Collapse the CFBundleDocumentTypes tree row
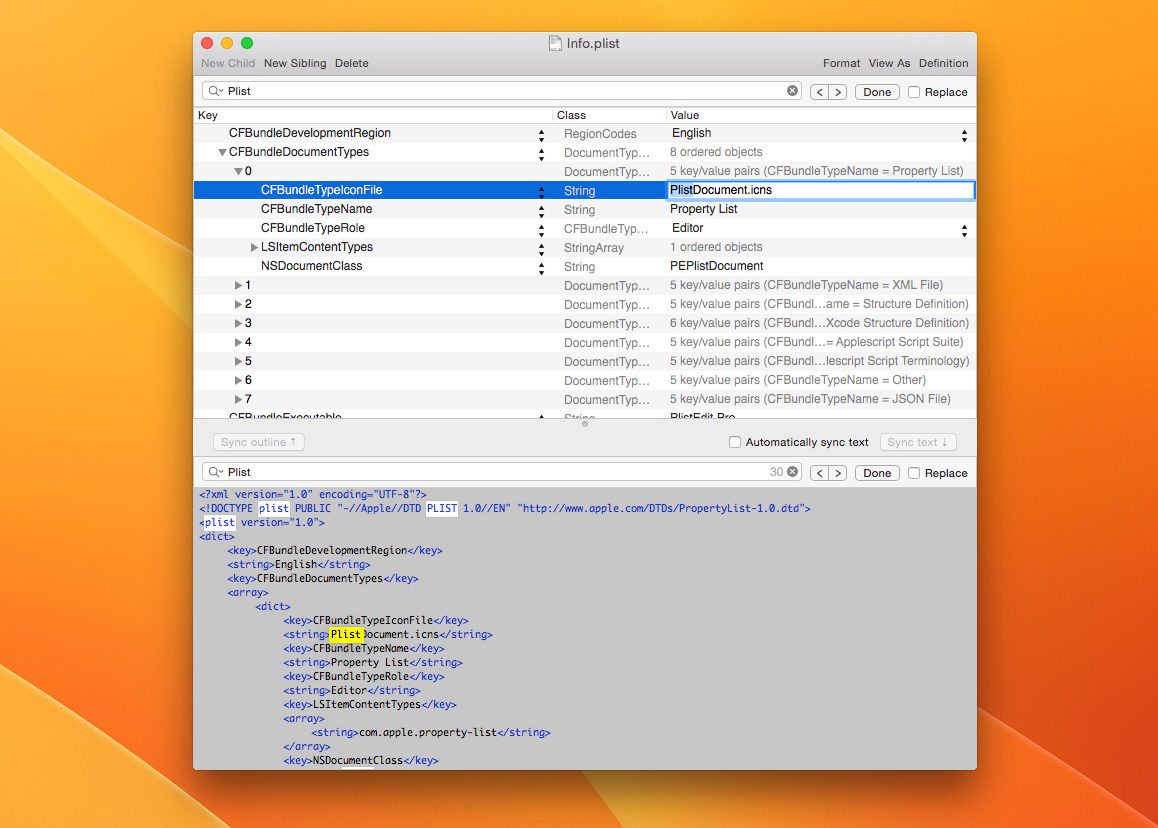Screen dimensions: 1158x828 pyautogui.click(x=222, y=152)
